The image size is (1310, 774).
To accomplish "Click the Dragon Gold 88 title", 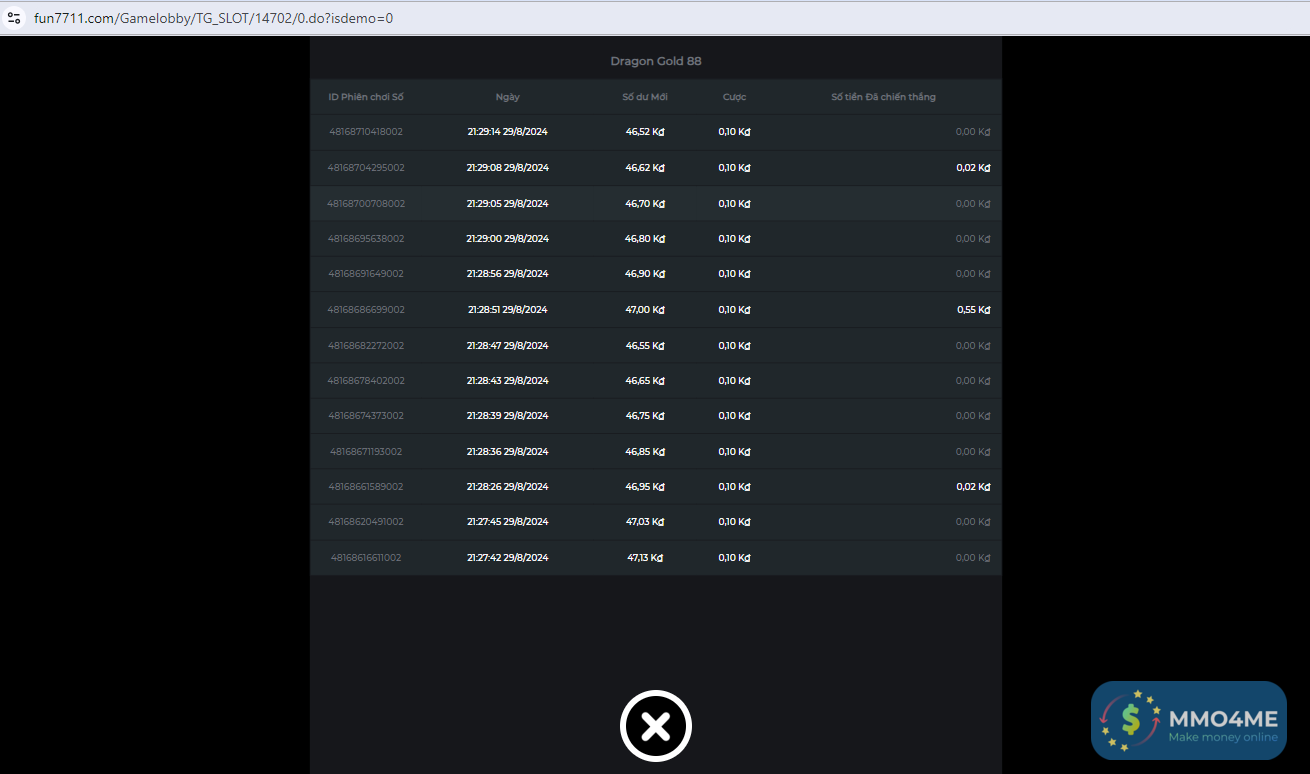I will click(656, 61).
